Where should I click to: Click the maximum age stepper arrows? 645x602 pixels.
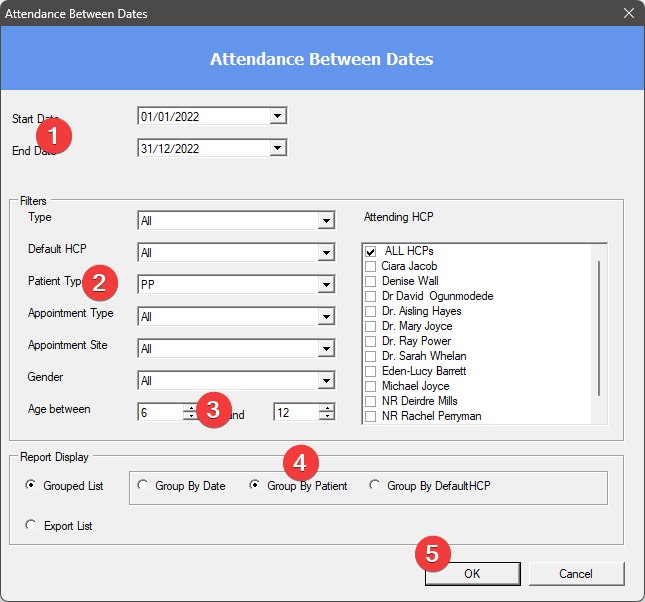coord(326,412)
